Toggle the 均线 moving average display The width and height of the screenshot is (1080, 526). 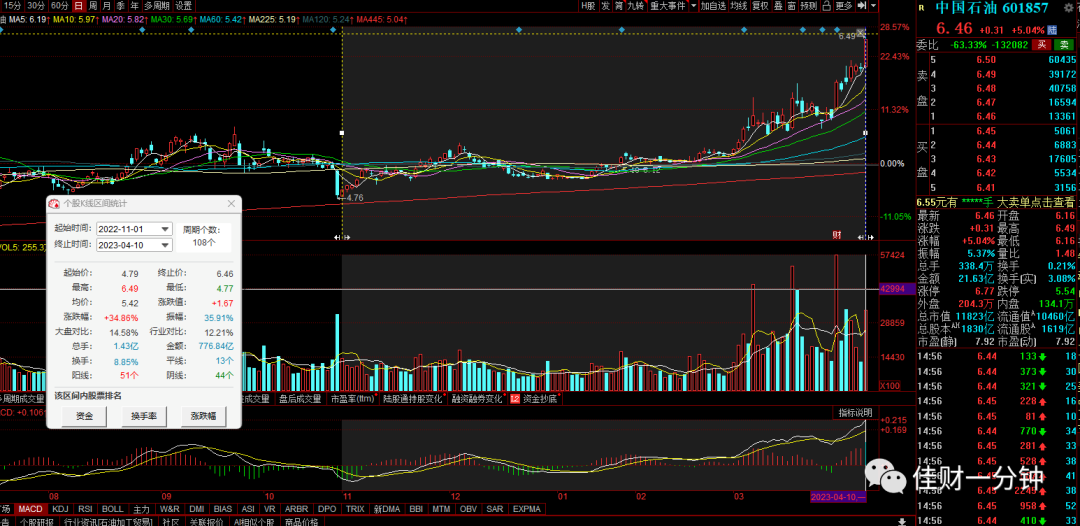[x=738, y=6]
